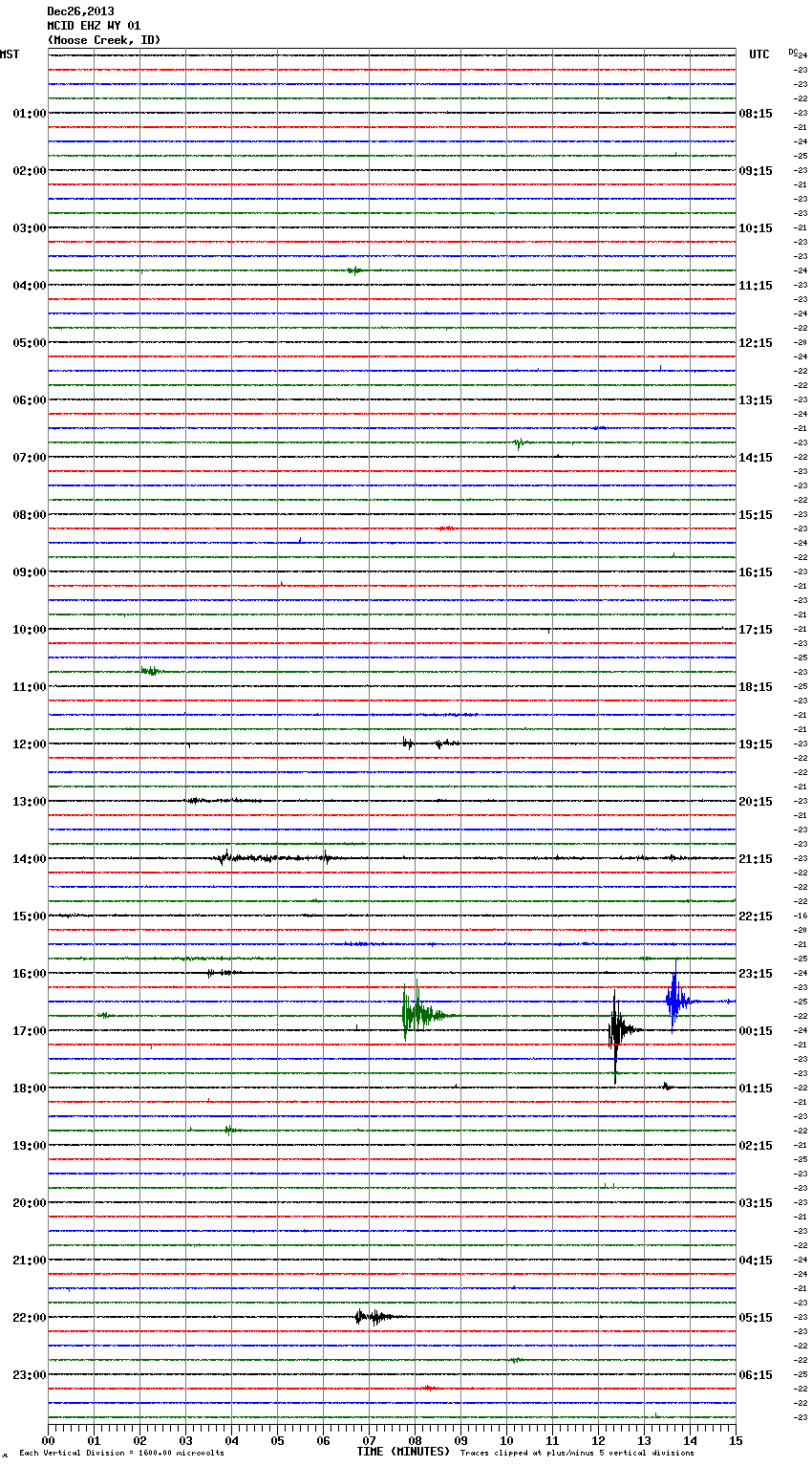Image resolution: width=812 pixels, height=1466 pixels.
Task: Select the 22:00 MST time label
Action: coord(29,1318)
